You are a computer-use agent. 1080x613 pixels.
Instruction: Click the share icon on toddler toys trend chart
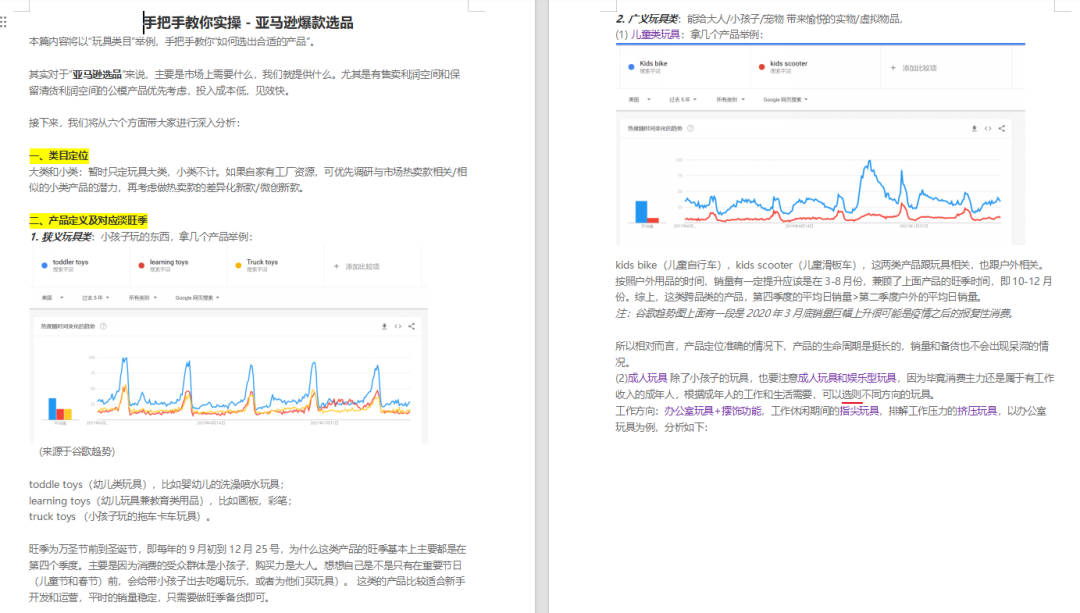pos(412,326)
